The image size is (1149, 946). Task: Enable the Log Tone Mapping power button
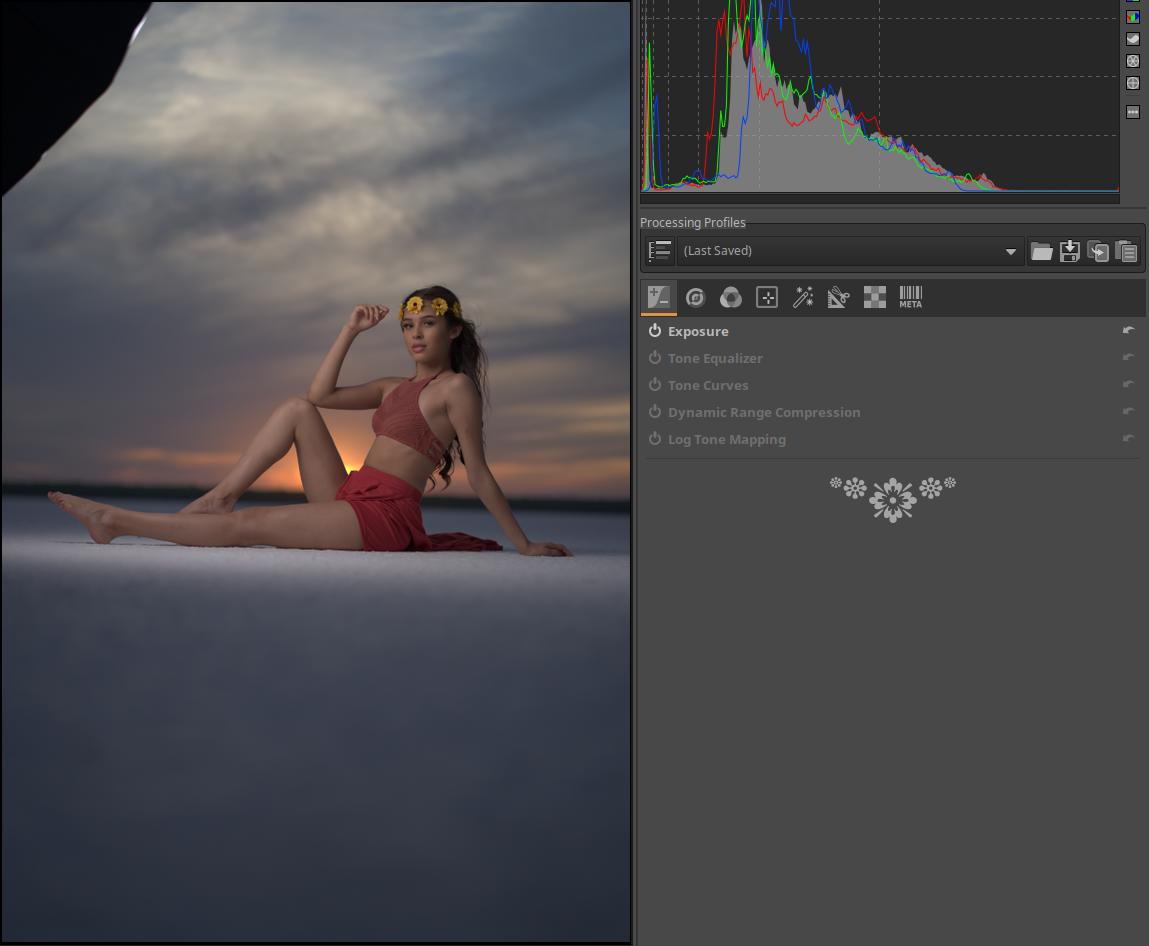(x=655, y=439)
